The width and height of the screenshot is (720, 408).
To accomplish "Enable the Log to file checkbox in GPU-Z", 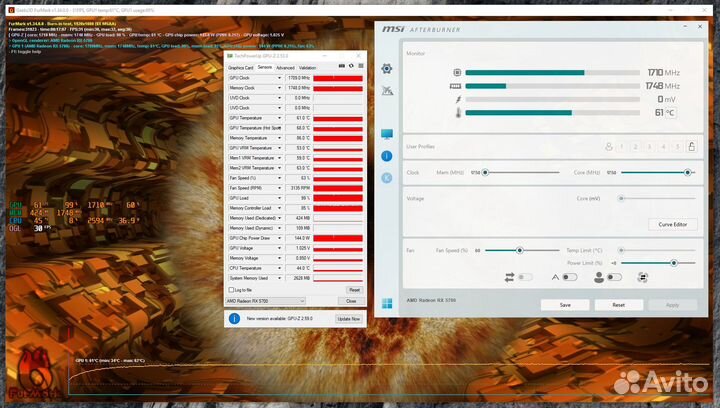I will 231,290.
